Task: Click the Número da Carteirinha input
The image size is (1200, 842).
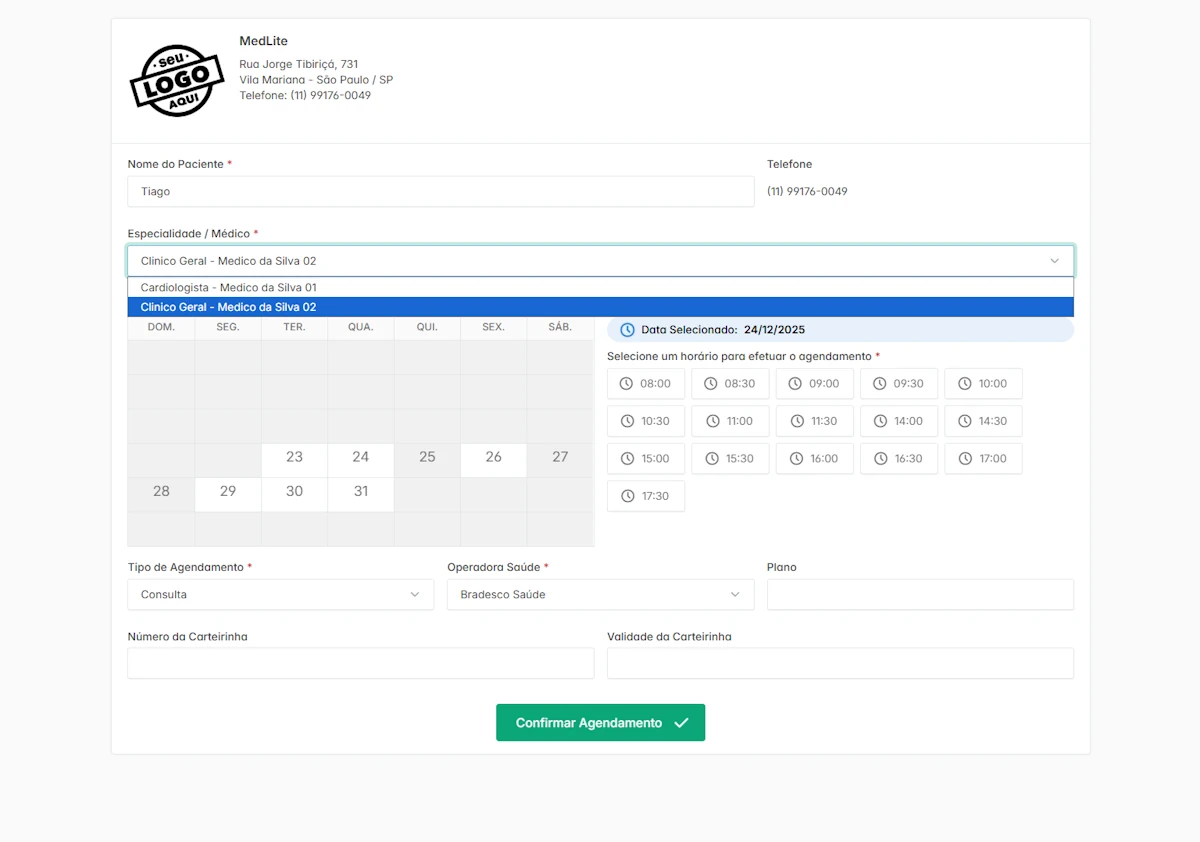Action: pos(360,664)
